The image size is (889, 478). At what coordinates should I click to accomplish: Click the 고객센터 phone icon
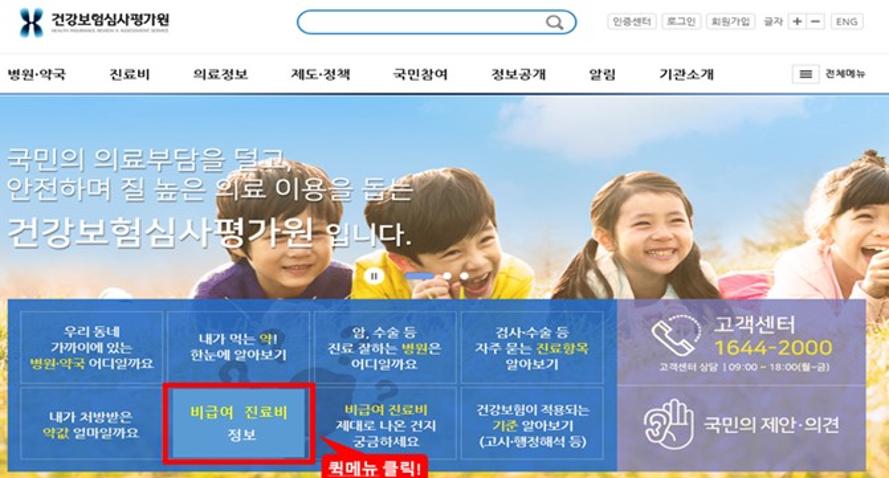pos(676,336)
